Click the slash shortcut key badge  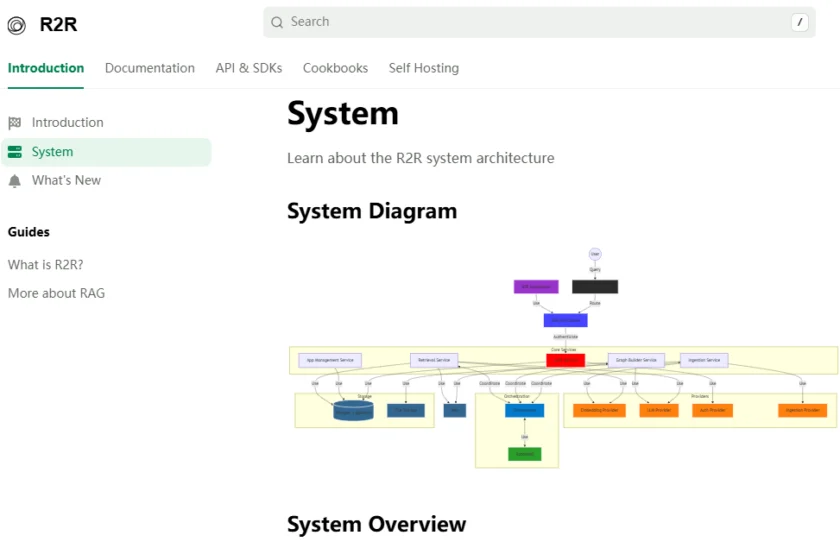click(799, 22)
